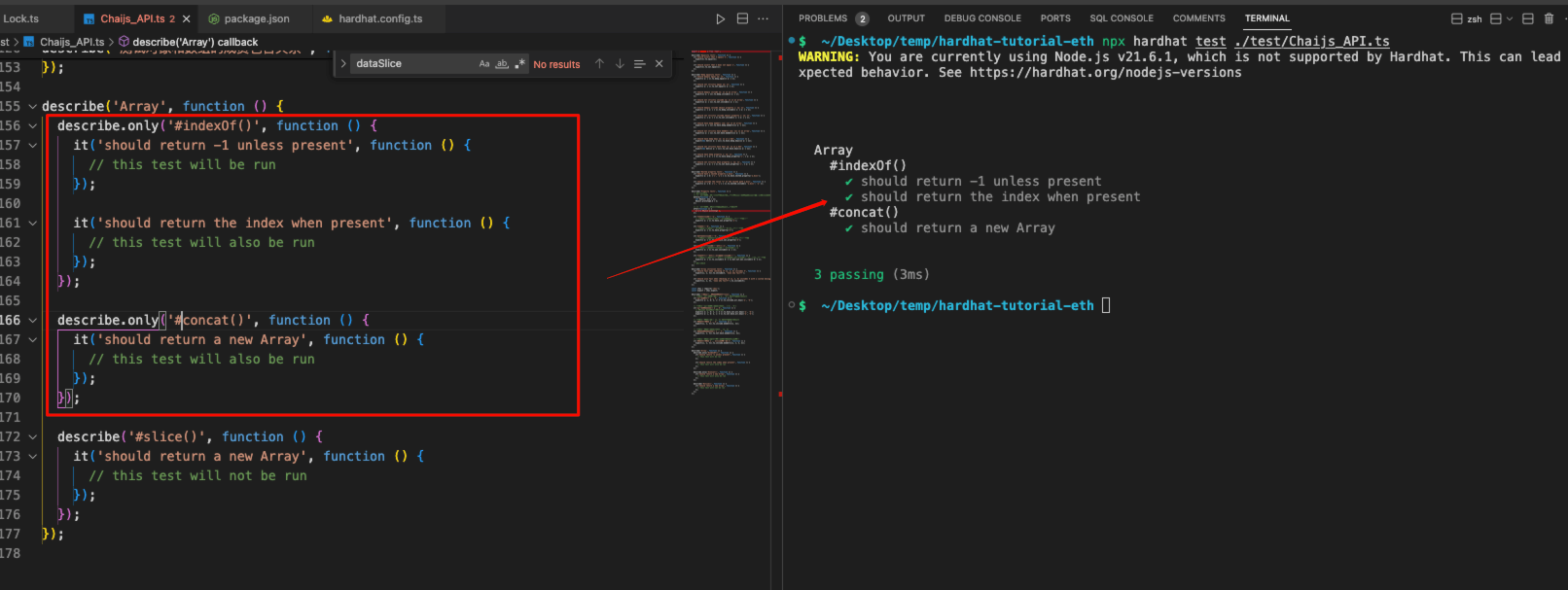The height and width of the screenshot is (590, 1568).
Task: Collapse the #slice describe block at line 172
Action: [x=33, y=437]
